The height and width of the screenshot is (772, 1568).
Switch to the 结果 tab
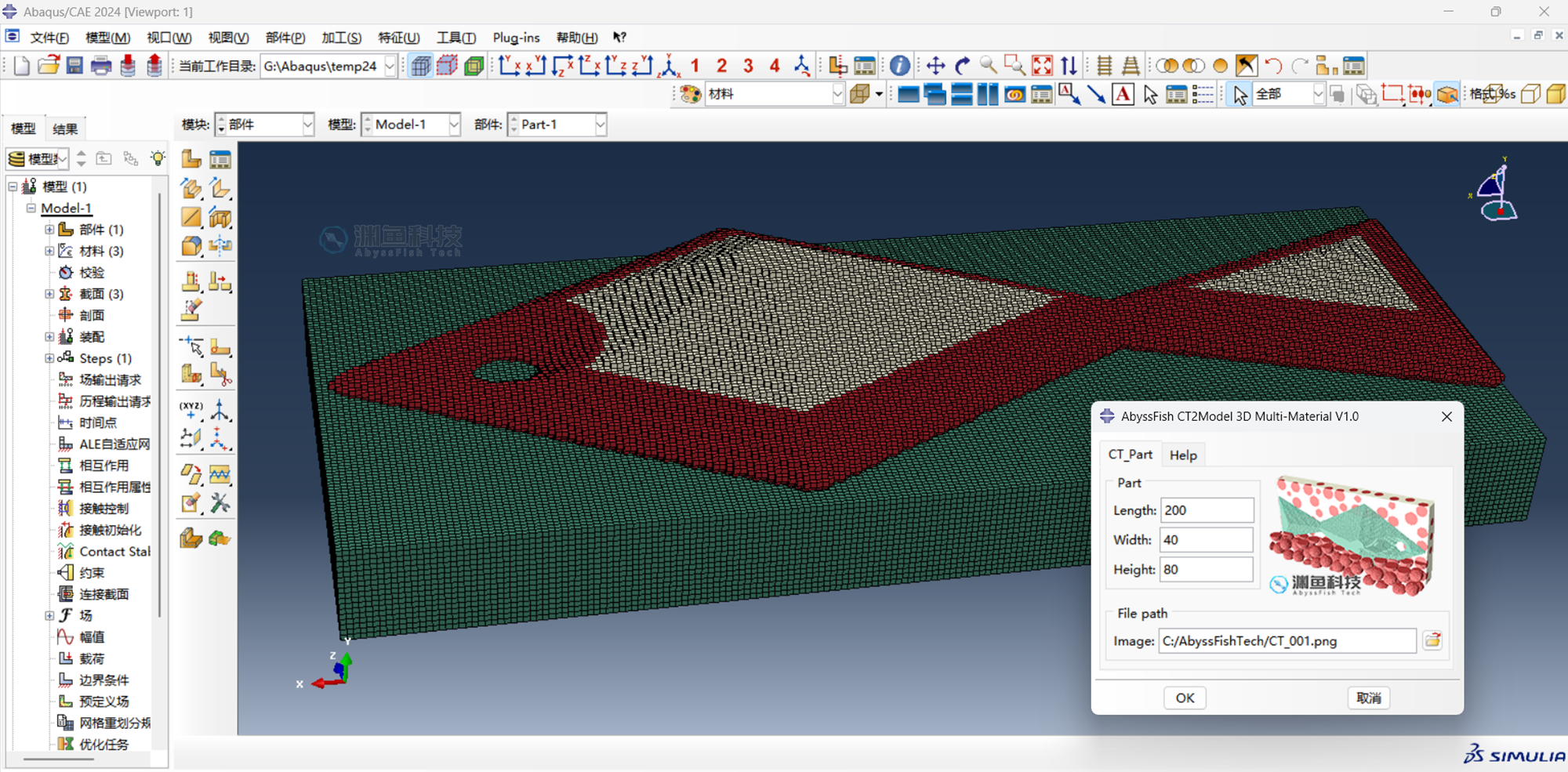click(64, 129)
